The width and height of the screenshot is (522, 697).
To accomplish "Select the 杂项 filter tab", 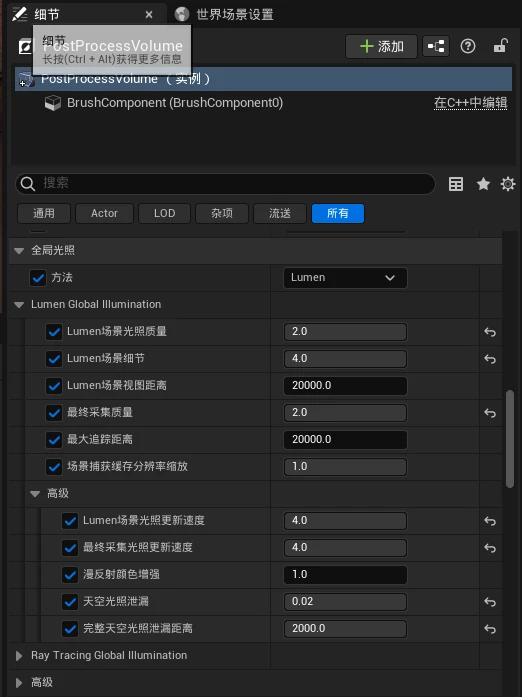I will [x=222, y=213].
